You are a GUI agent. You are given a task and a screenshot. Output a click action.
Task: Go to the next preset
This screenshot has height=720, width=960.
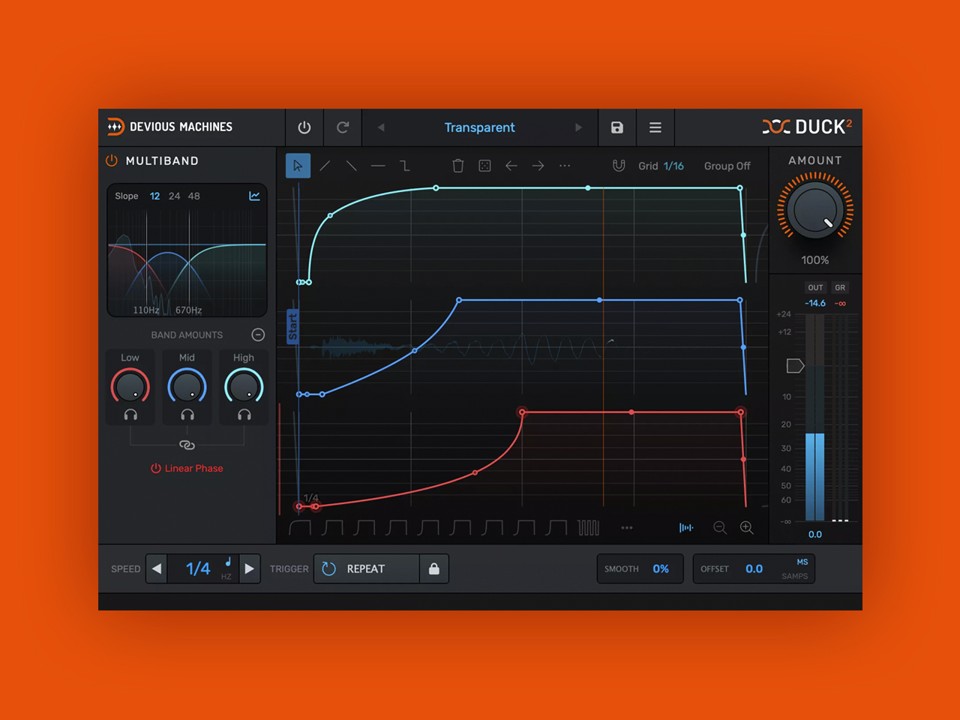pos(579,127)
